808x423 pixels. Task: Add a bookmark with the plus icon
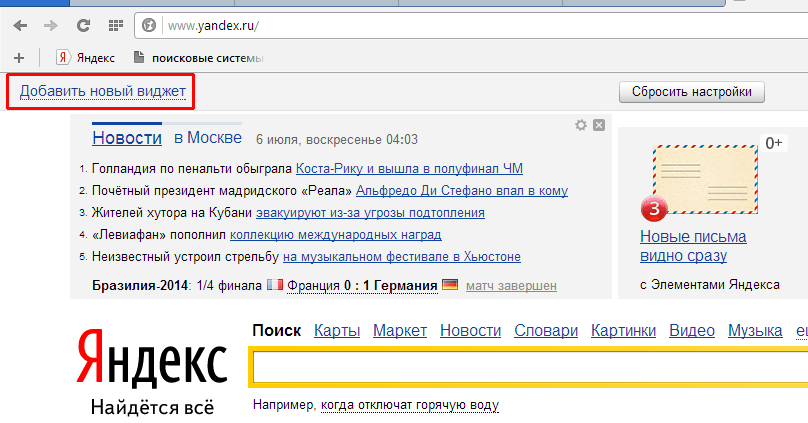coord(19,58)
